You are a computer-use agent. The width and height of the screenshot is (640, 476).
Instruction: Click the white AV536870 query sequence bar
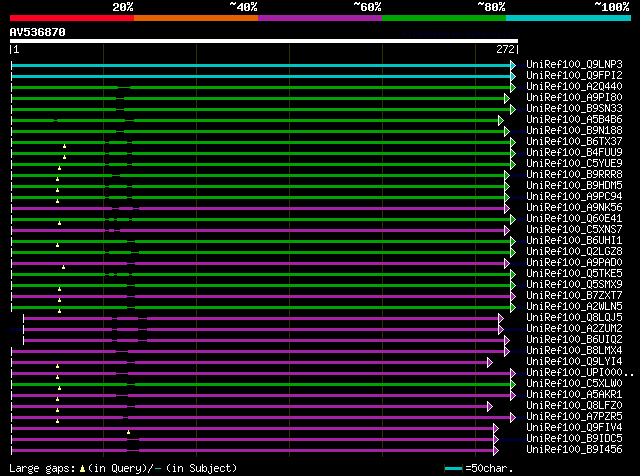[x=264, y=41]
